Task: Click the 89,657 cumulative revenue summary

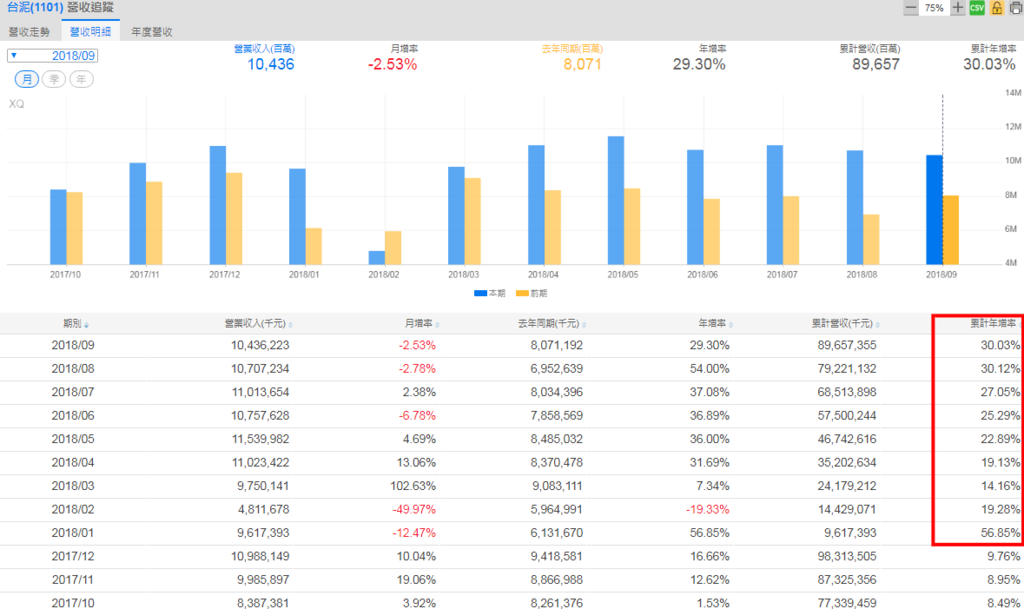Action: pyautogui.click(x=876, y=64)
